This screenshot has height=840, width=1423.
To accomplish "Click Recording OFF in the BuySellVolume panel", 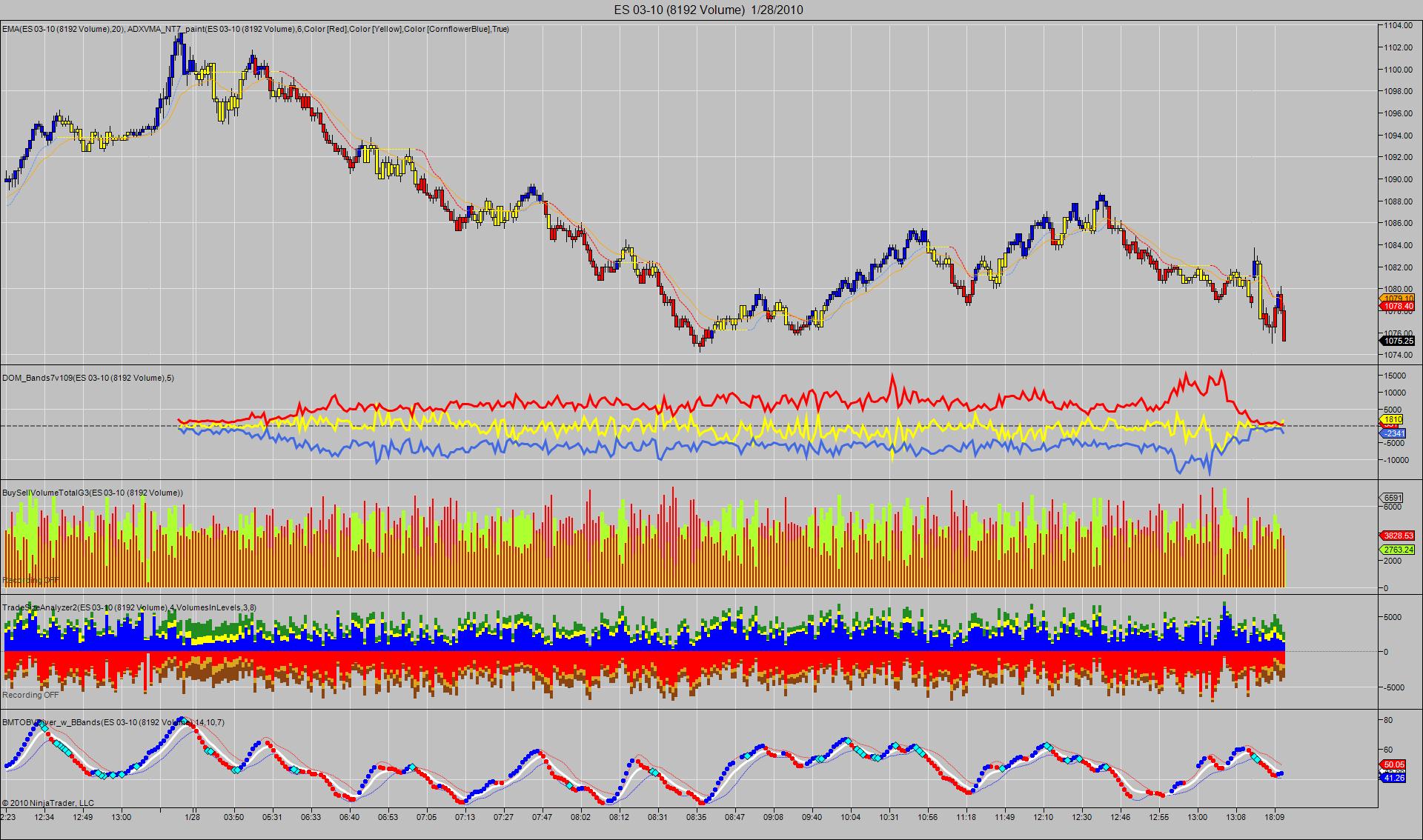I will (x=31, y=580).
